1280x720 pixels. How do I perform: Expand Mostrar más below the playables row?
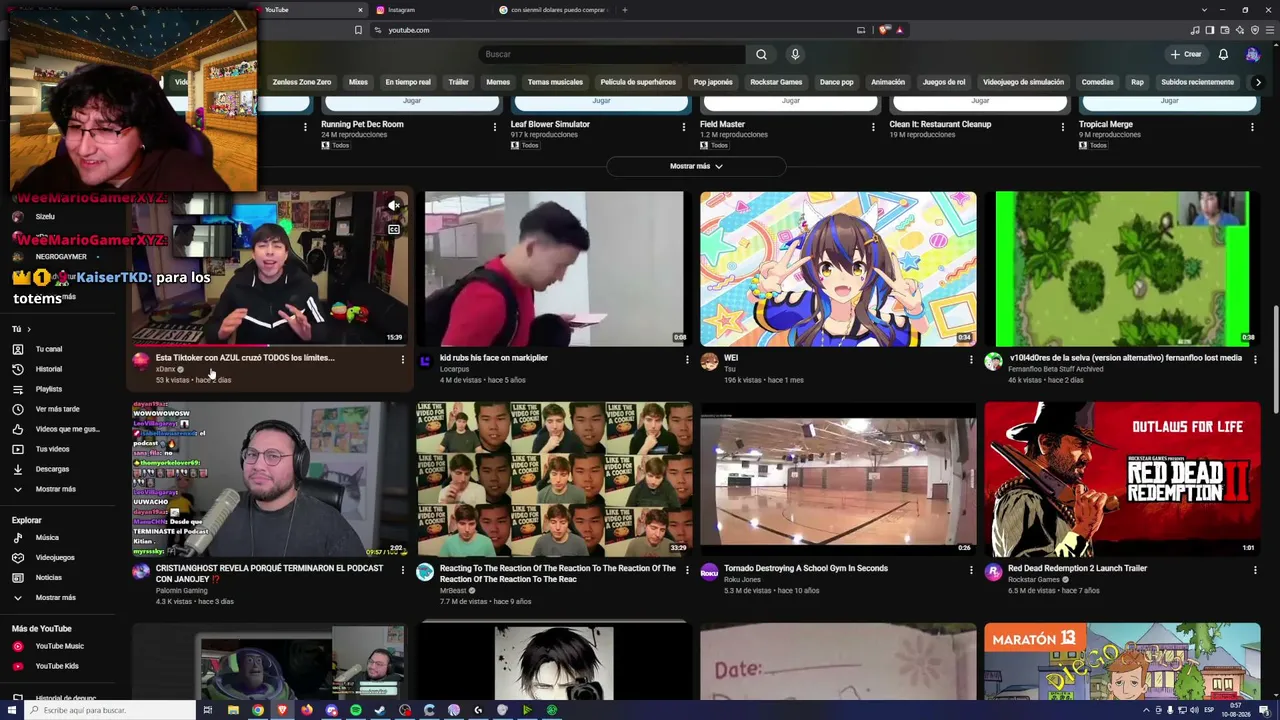tap(696, 166)
